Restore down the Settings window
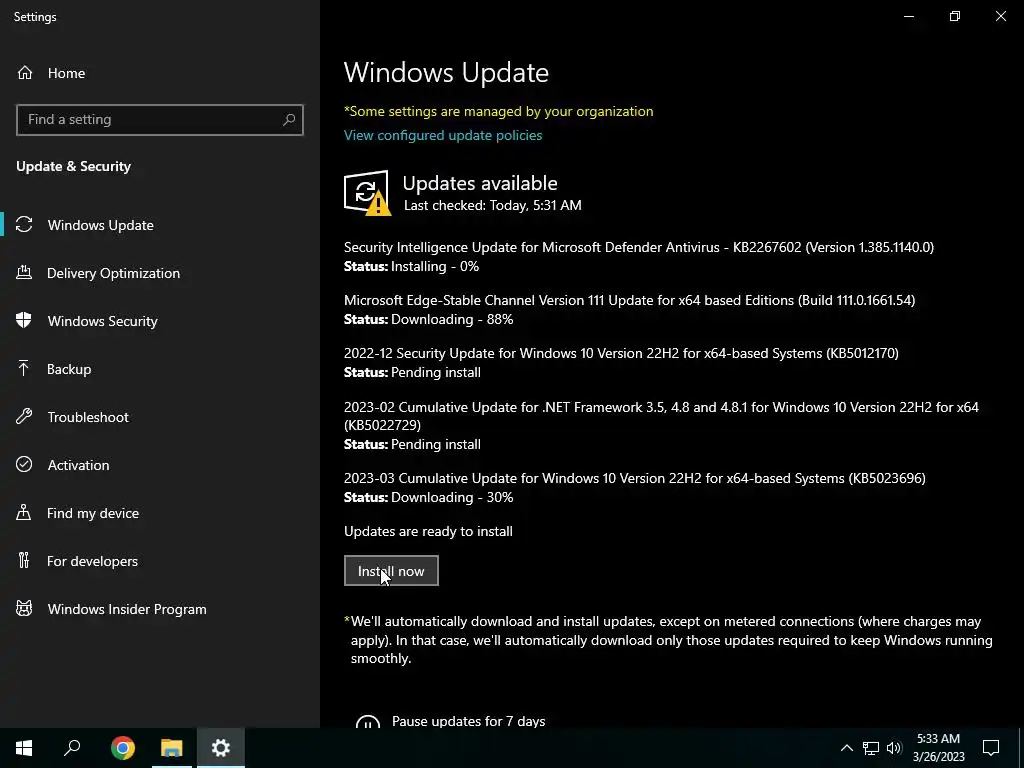 [x=955, y=16]
